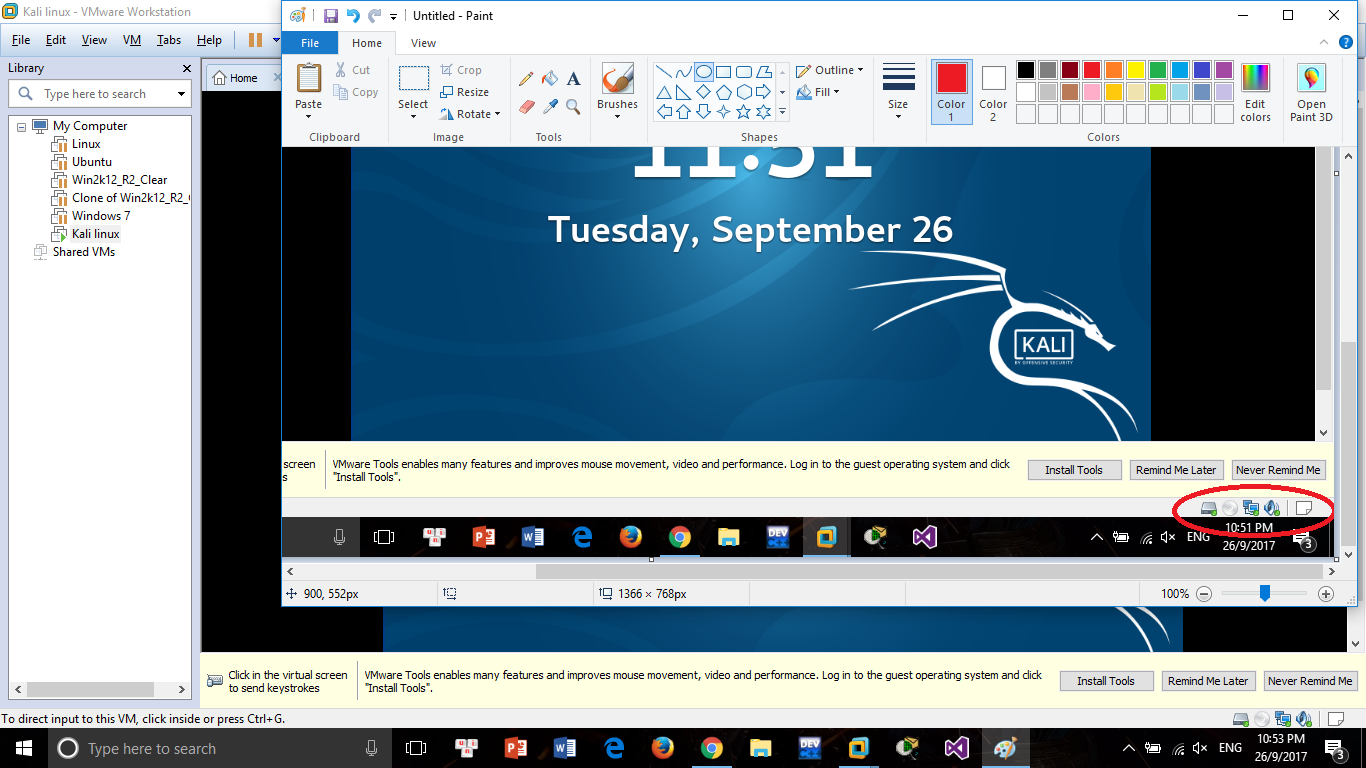The width and height of the screenshot is (1366, 768).
Task: Expand the Shapes gallery more arrow
Action: point(782,112)
